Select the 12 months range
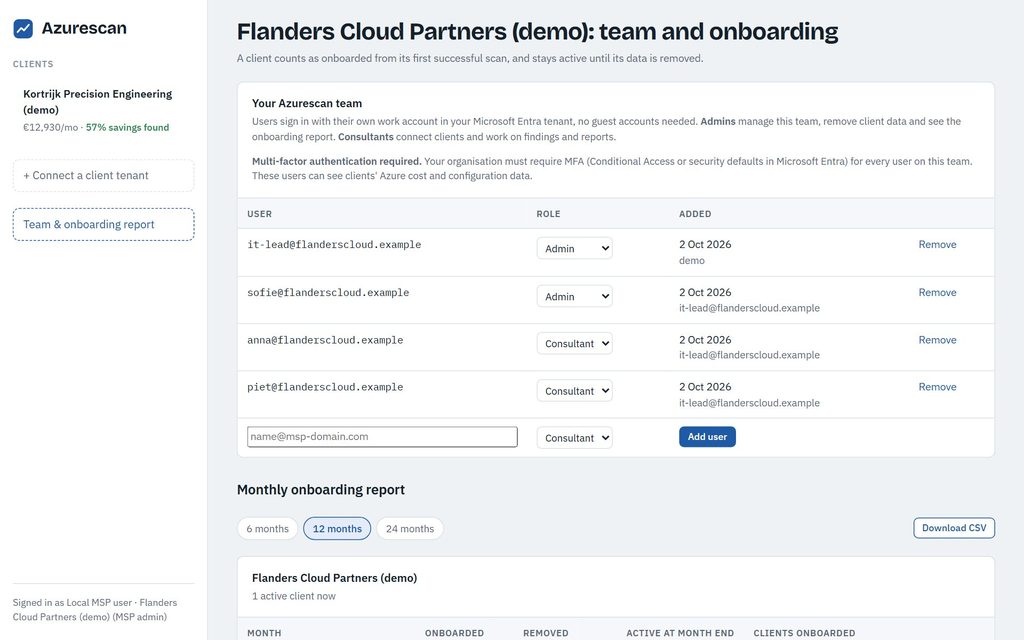 (337, 528)
